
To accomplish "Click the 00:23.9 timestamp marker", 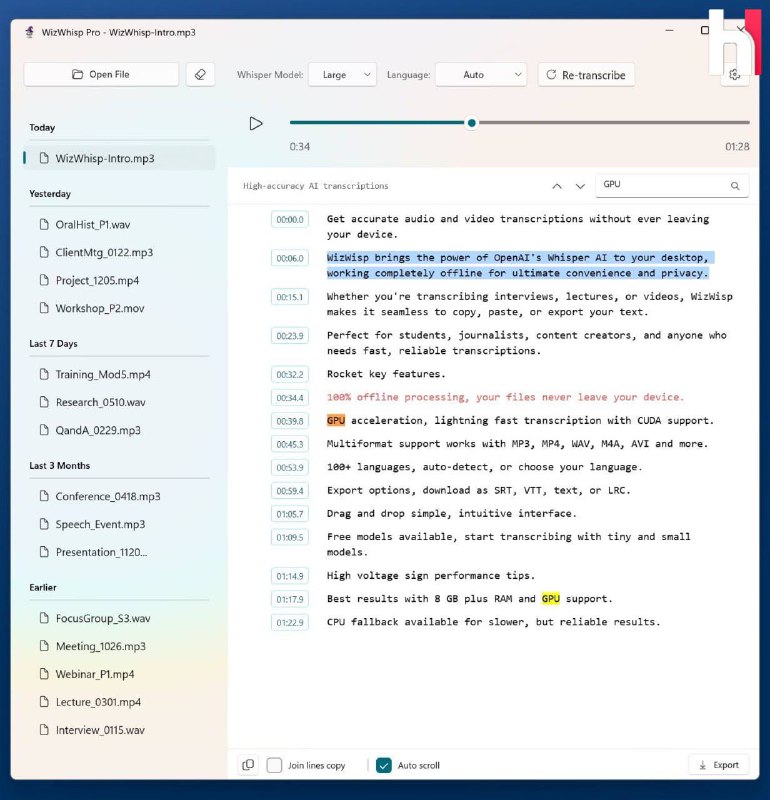I will point(290,336).
